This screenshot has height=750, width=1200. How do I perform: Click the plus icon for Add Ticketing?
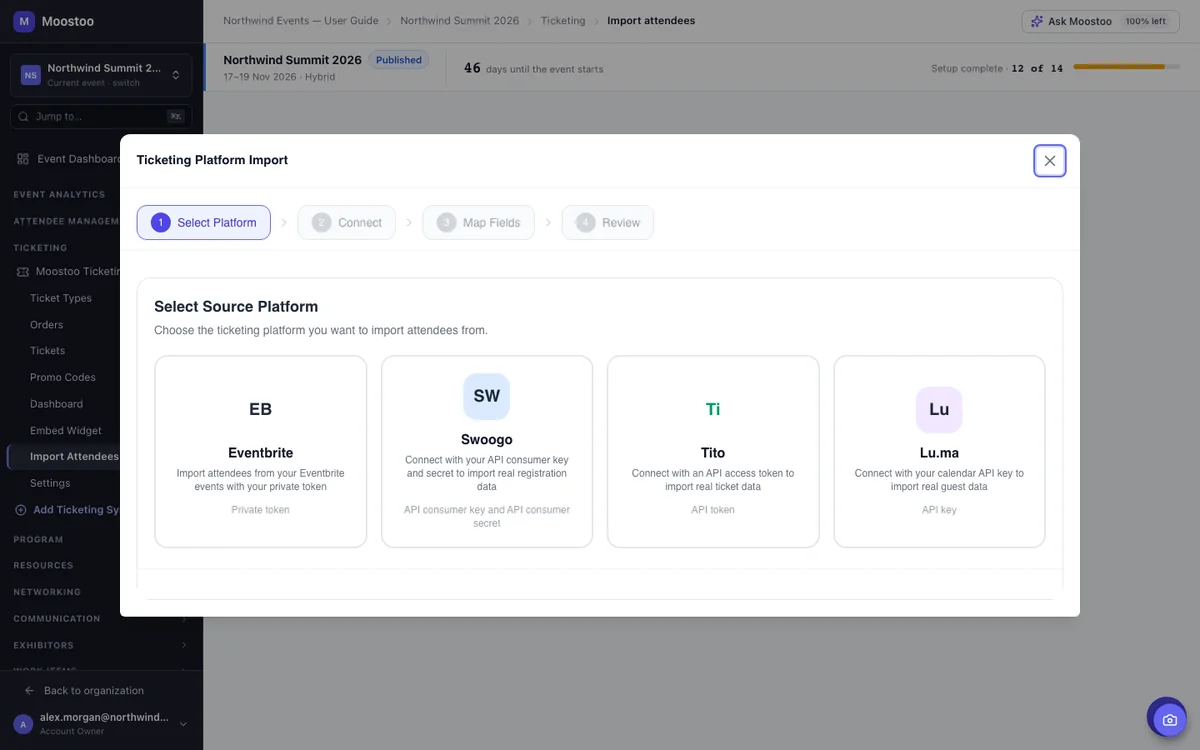coord(22,510)
